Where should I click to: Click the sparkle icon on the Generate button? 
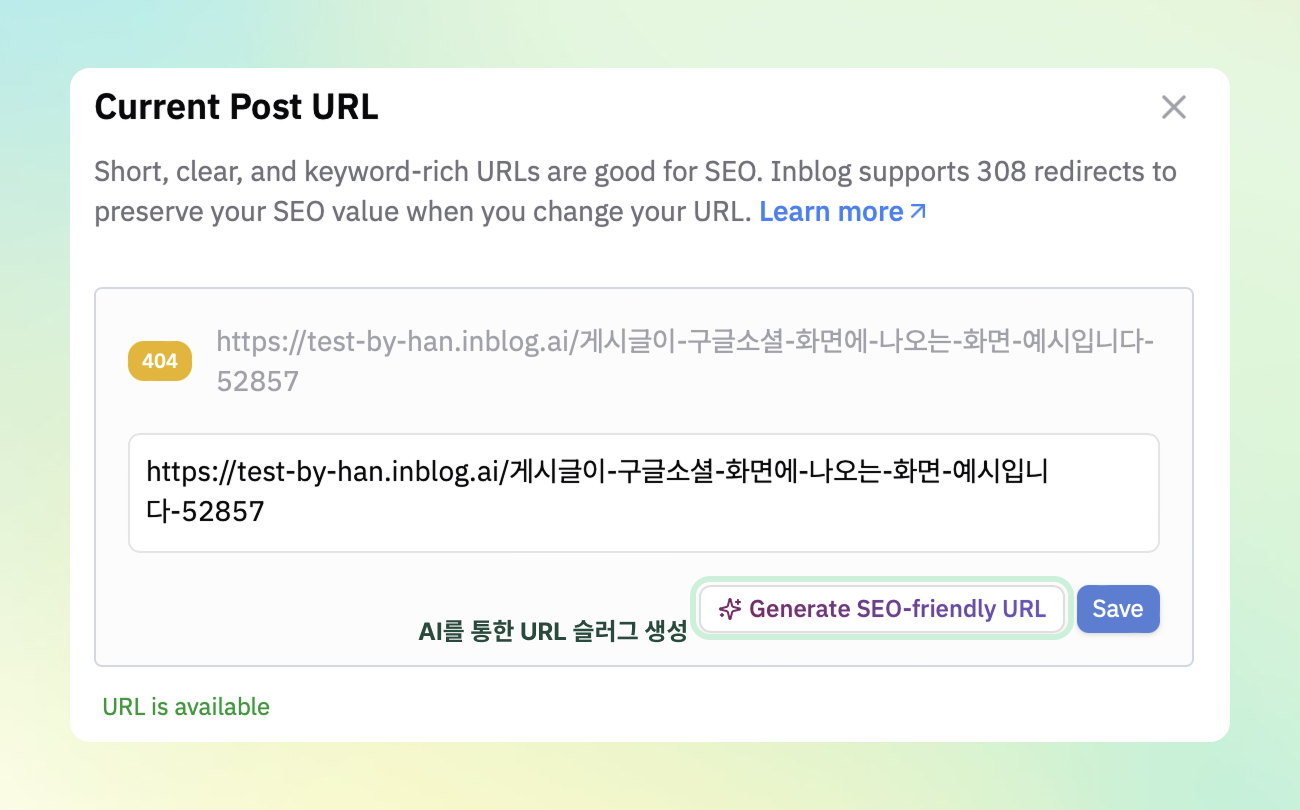click(730, 609)
